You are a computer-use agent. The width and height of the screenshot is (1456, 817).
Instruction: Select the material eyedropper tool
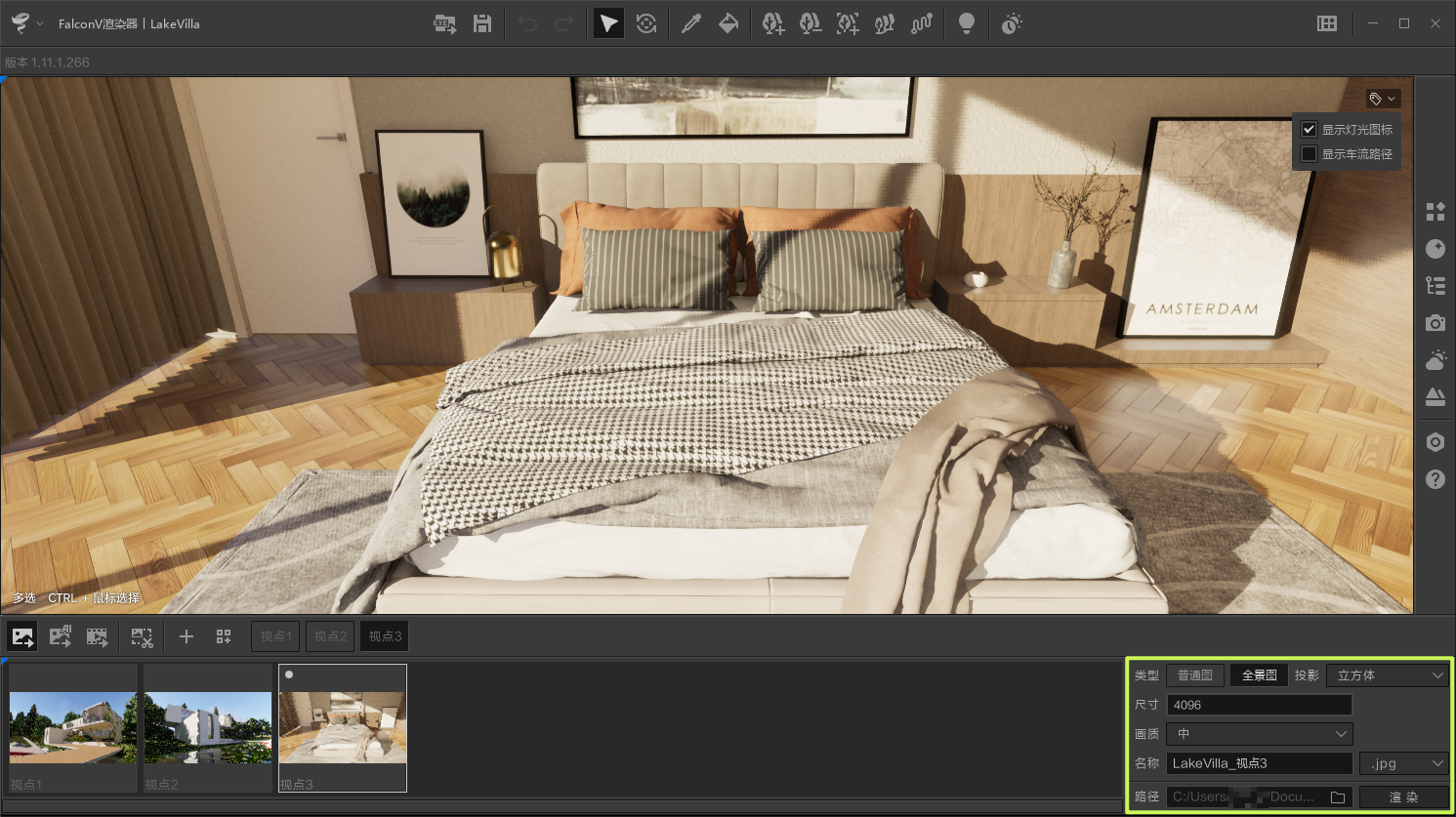coord(691,23)
